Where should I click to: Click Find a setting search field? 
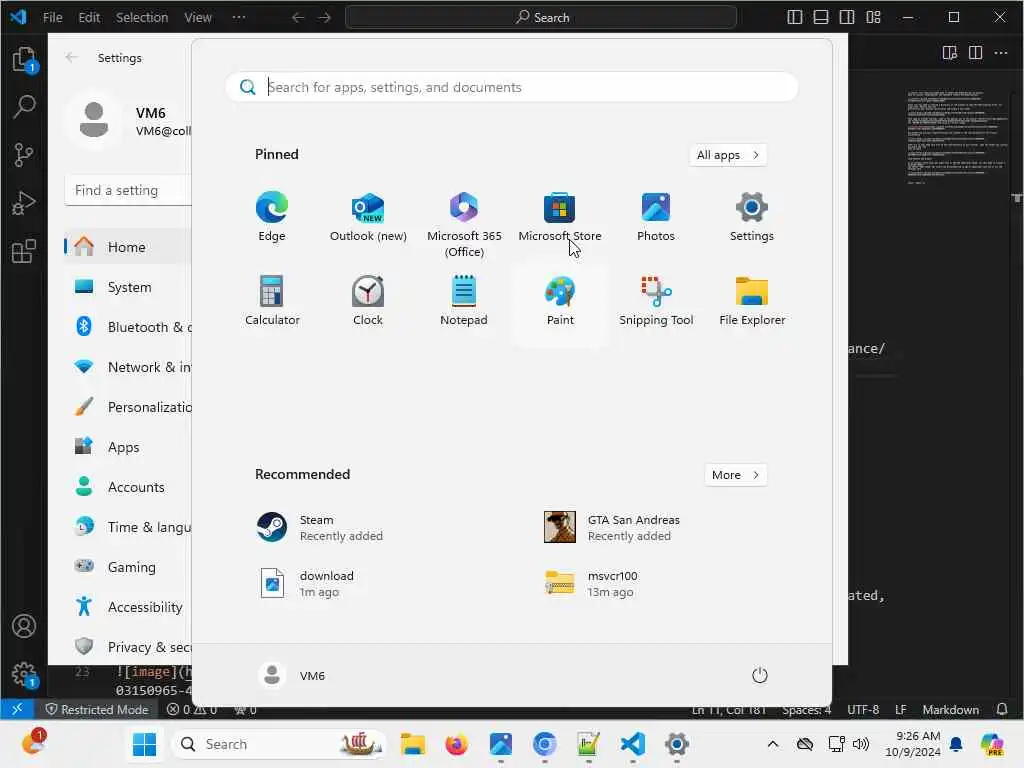(x=129, y=190)
